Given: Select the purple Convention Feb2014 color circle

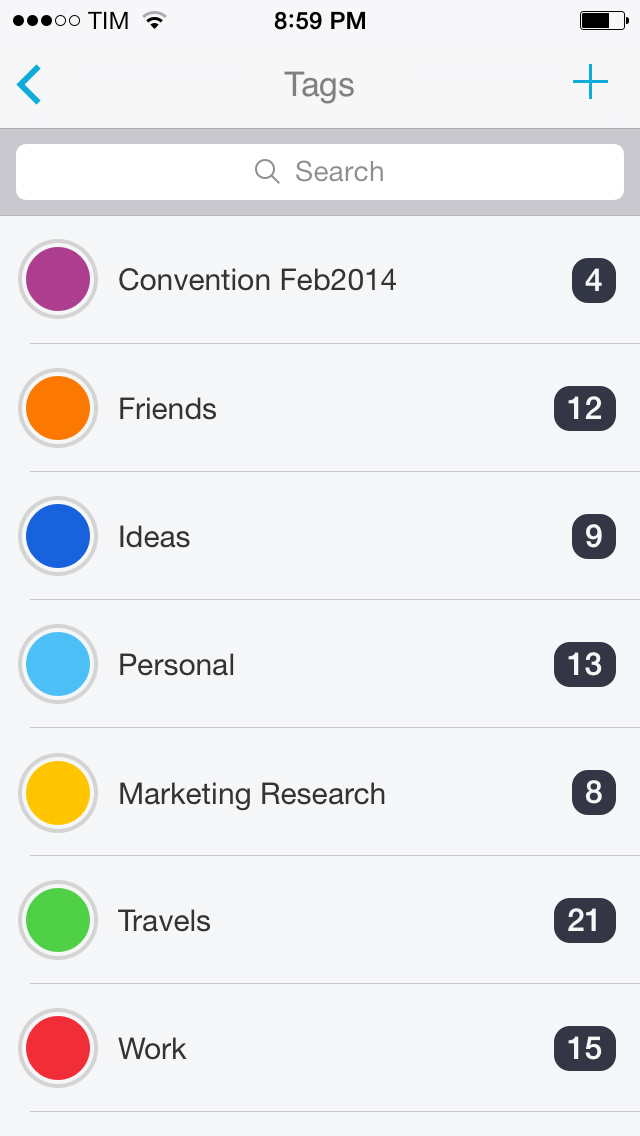Looking at the screenshot, I should pos(58,280).
